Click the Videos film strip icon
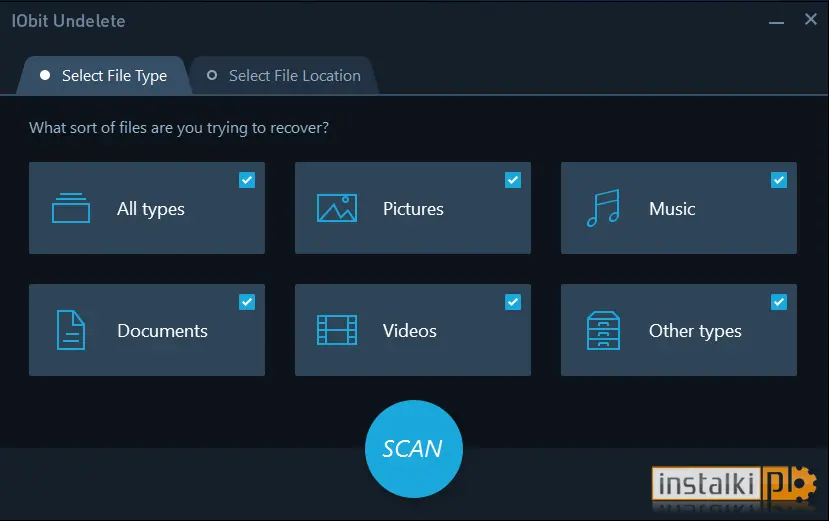This screenshot has height=521, width=829. [337, 330]
